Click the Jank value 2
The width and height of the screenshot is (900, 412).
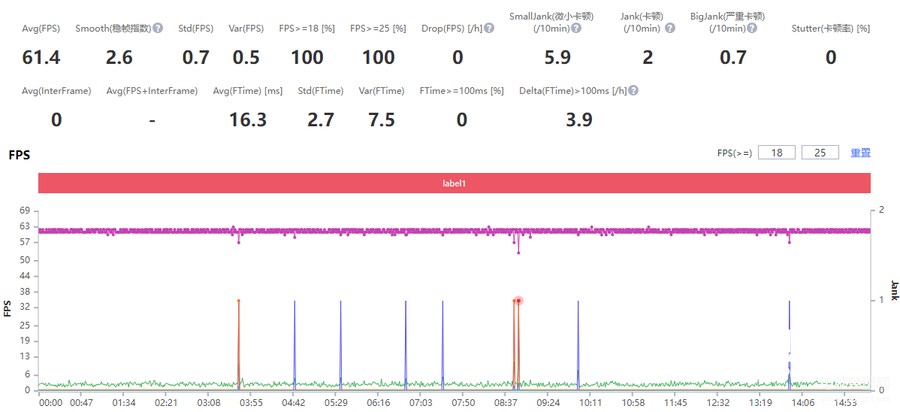(x=647, y=57)
